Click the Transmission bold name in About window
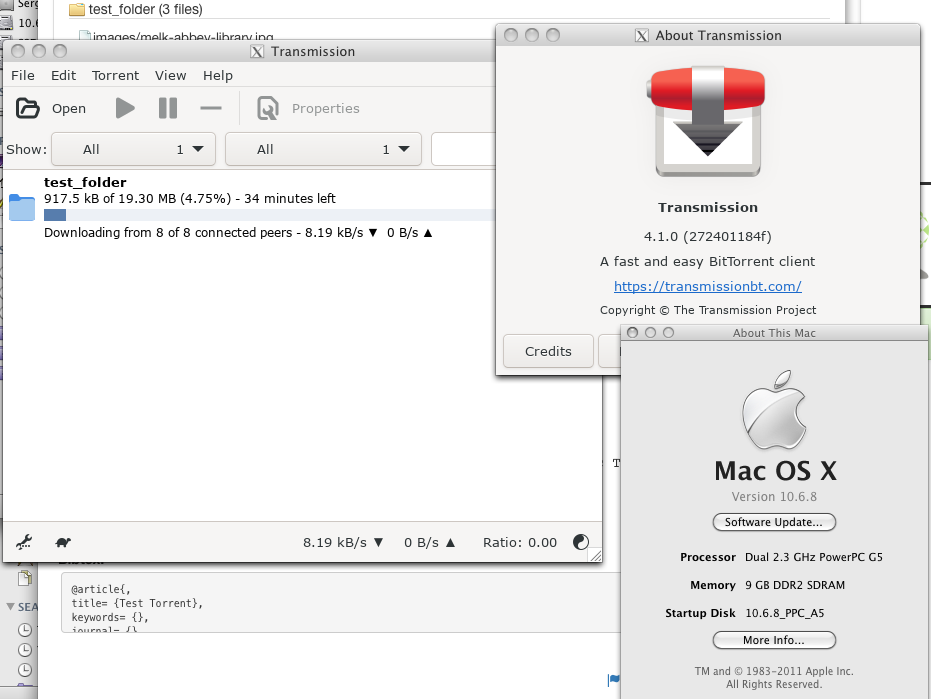 [708, 207]
